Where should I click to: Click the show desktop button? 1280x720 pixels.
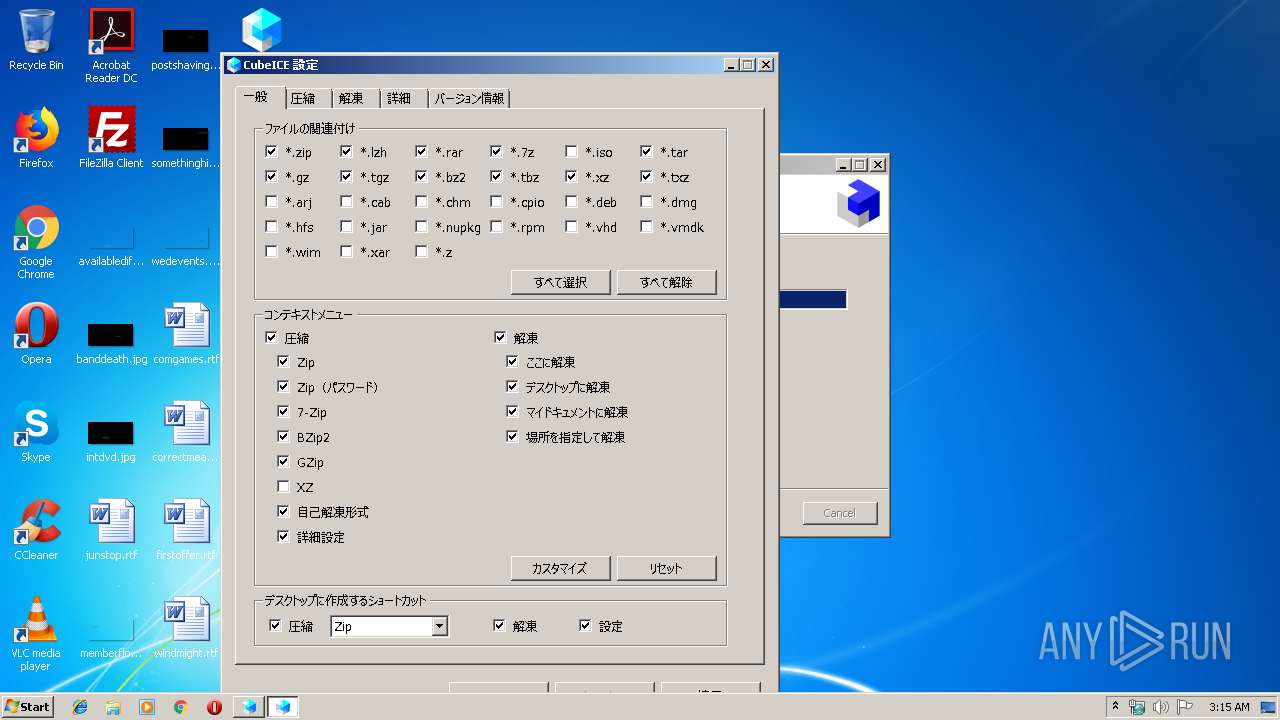1269,707
